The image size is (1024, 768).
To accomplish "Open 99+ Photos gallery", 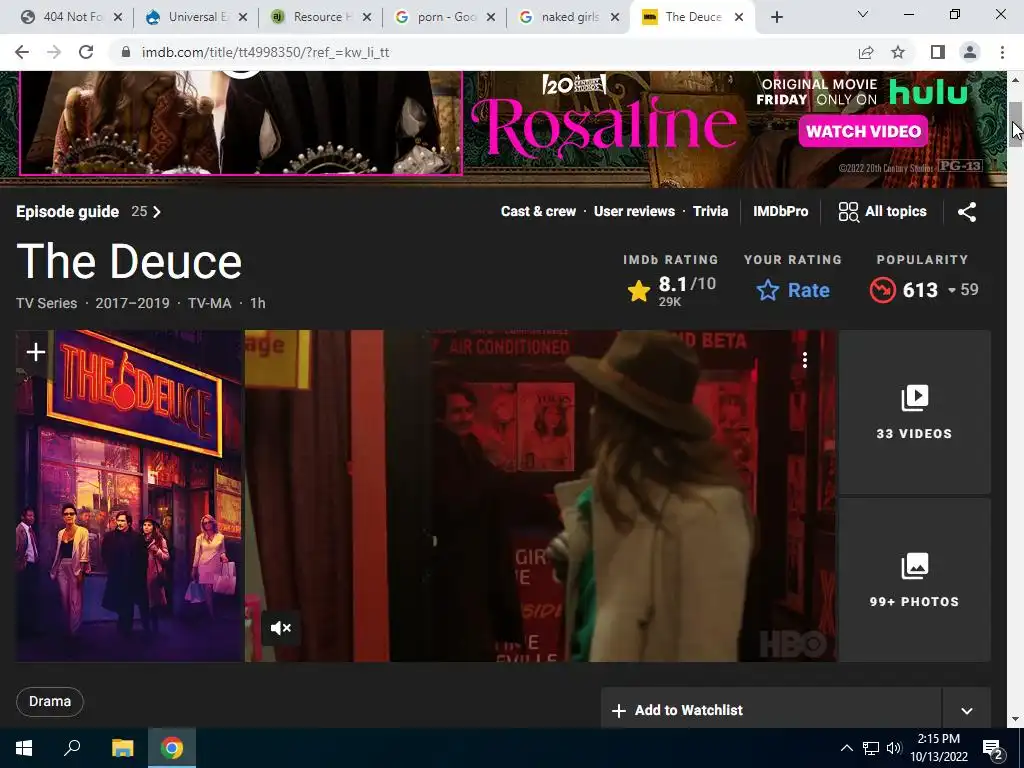I will [914, 580].
